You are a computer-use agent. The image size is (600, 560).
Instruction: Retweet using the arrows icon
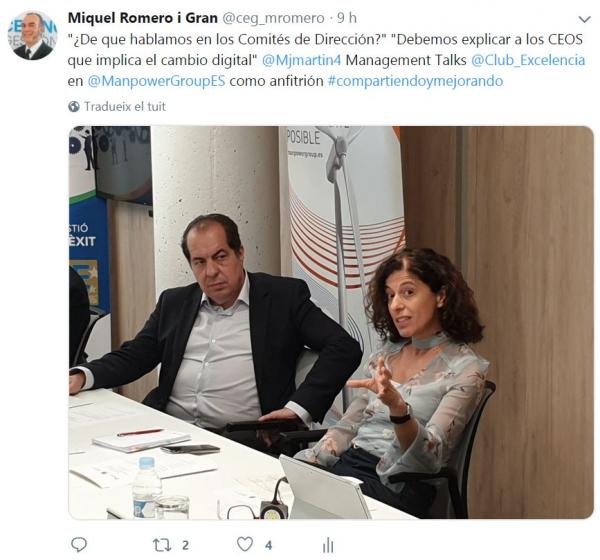pyautogui.click(x=162, y=545)
